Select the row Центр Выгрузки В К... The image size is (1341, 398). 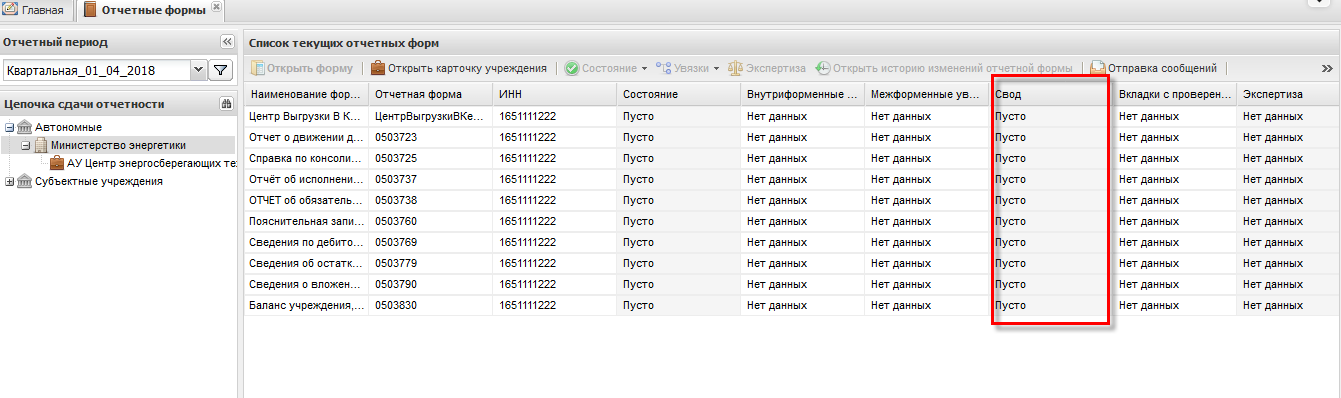click(x=792, y=116)
